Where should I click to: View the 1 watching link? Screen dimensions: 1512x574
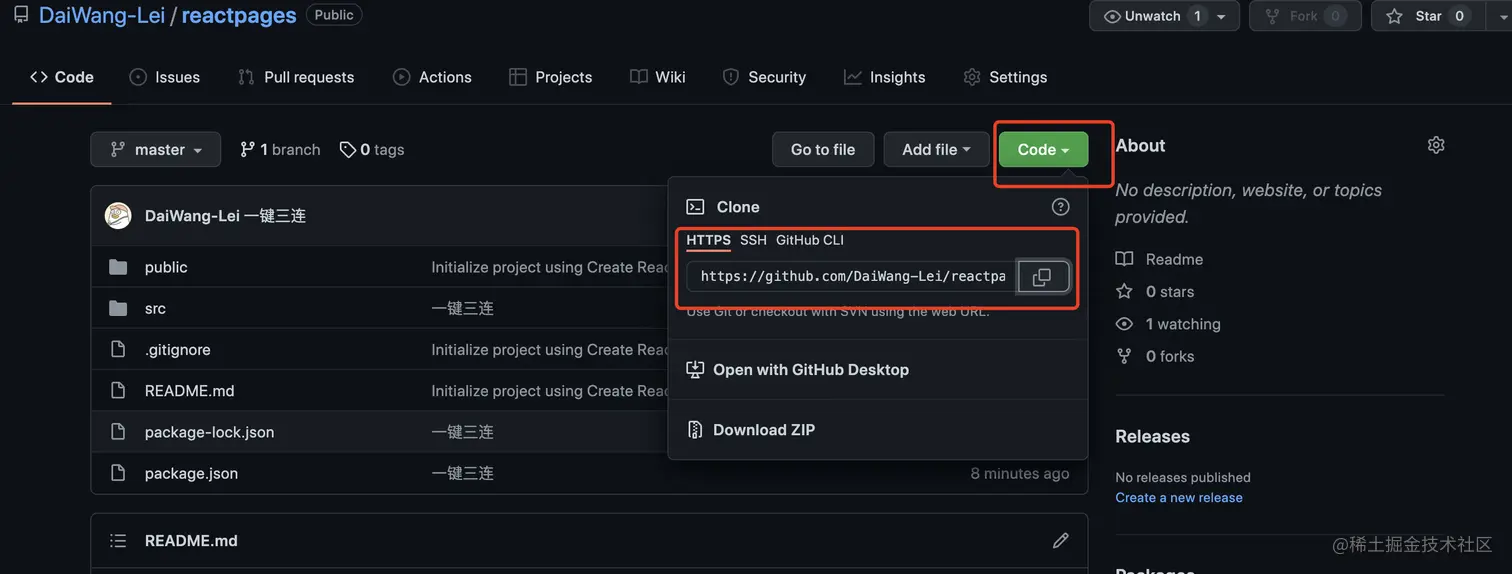1168,324
